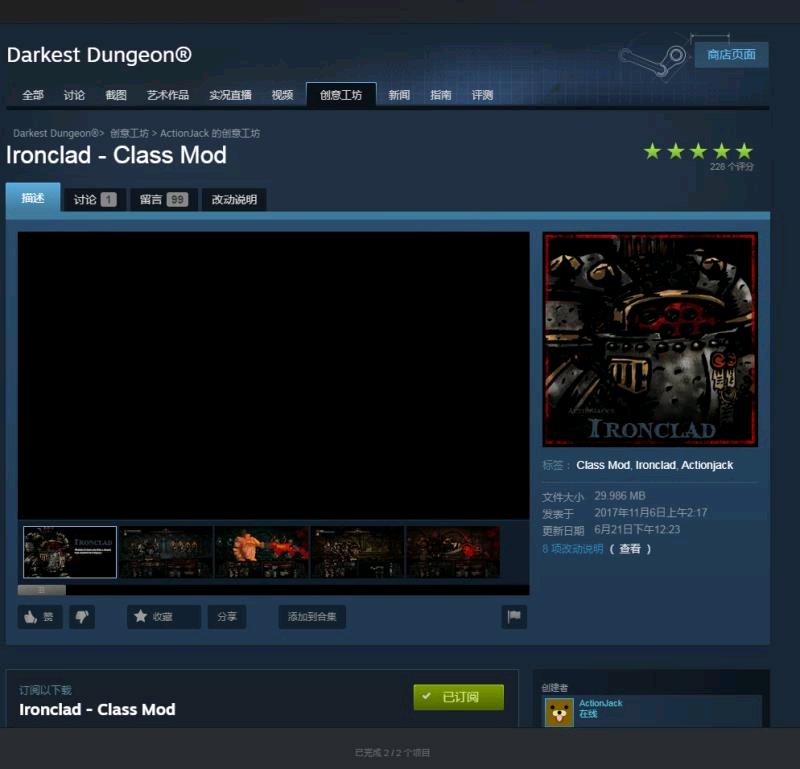This screenshot has height=769, width=800.
Task: Open the 艺术作品 artwork tab
Action: point(168,95)
